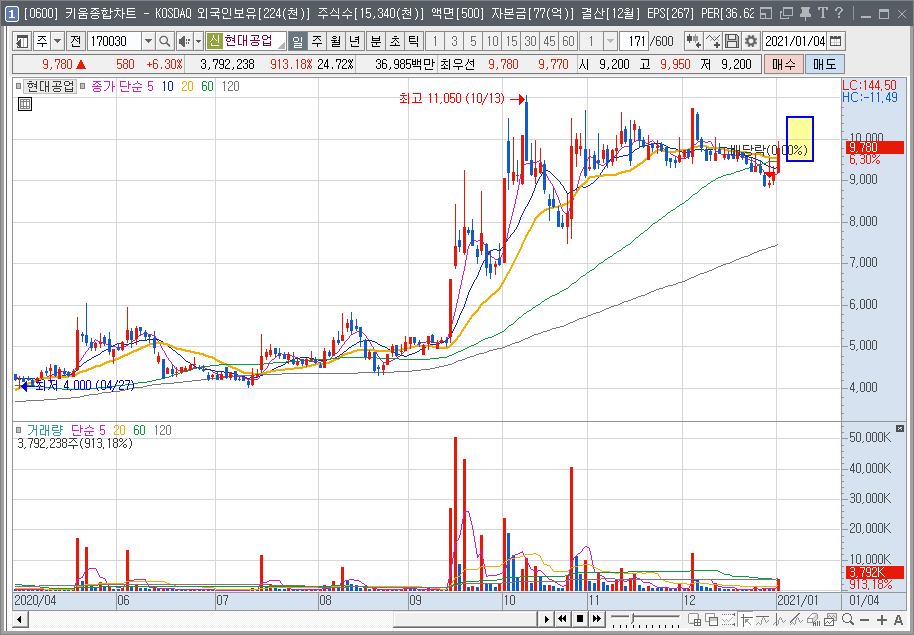Viewport: 914px width, 635px height.
Task: Collapse the volume panel corner button
Action: [x=901, y=429]
